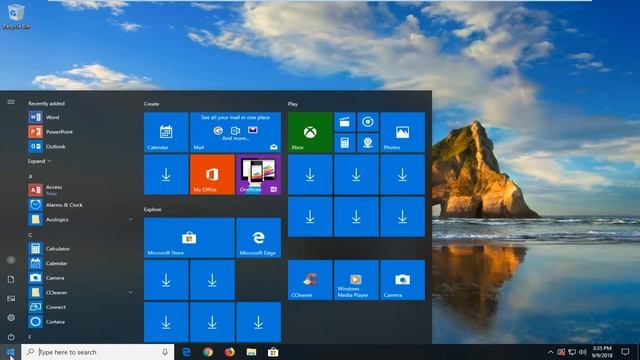Image resolution: width=640 pixels, height=360 pixels.
Task: Open the volume control tray icon
Action: pyautogui.click(x=582, y=352)
